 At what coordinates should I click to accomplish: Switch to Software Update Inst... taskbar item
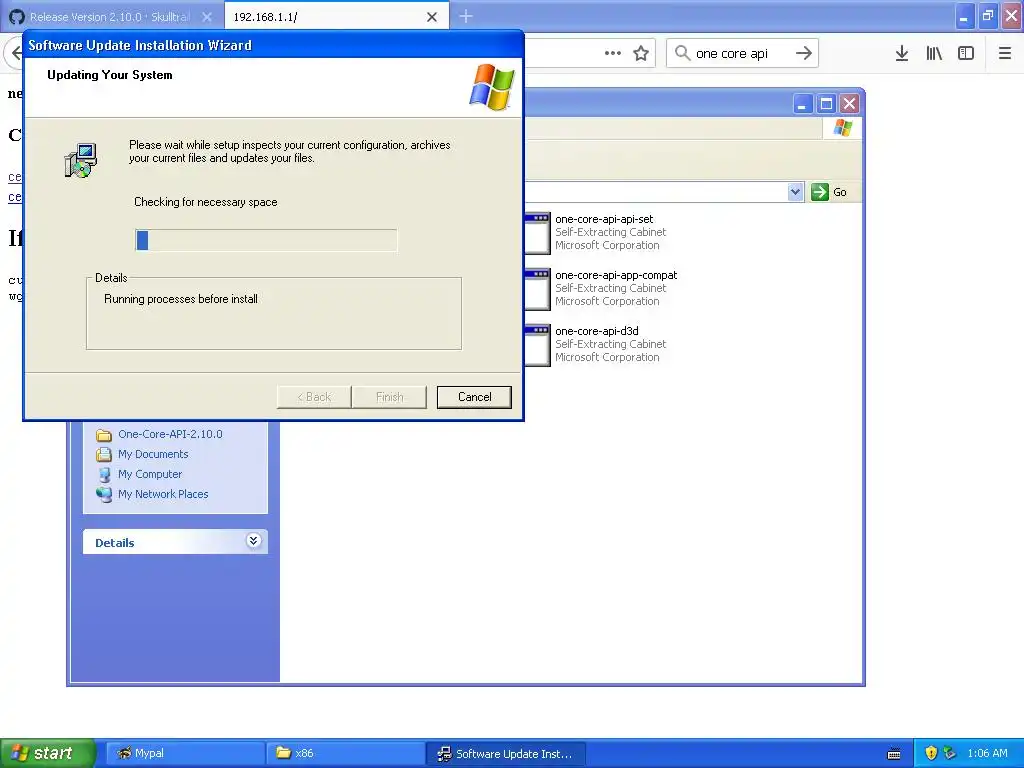[x=505, y=753]
